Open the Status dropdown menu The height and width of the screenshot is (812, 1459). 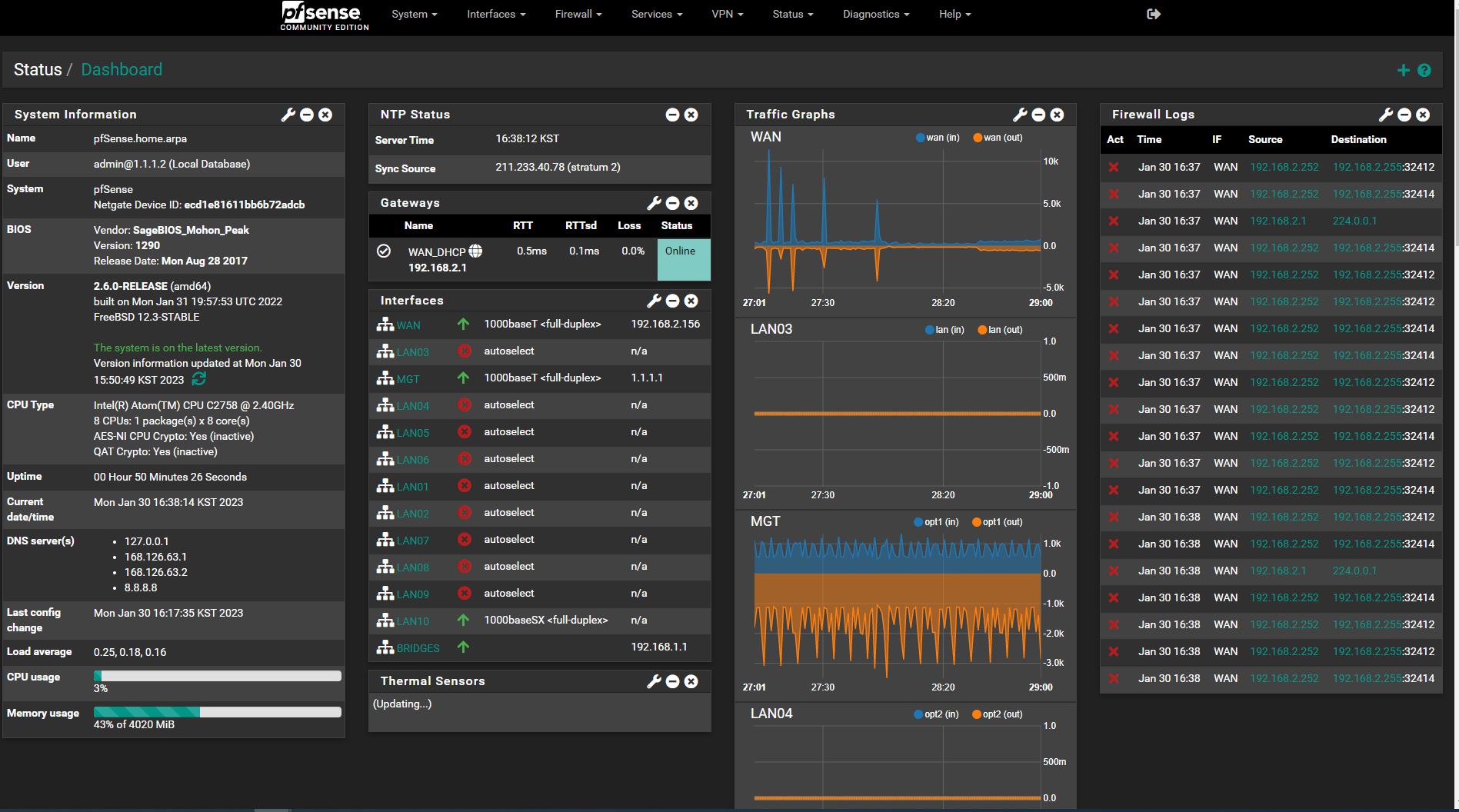coord(792,14)
